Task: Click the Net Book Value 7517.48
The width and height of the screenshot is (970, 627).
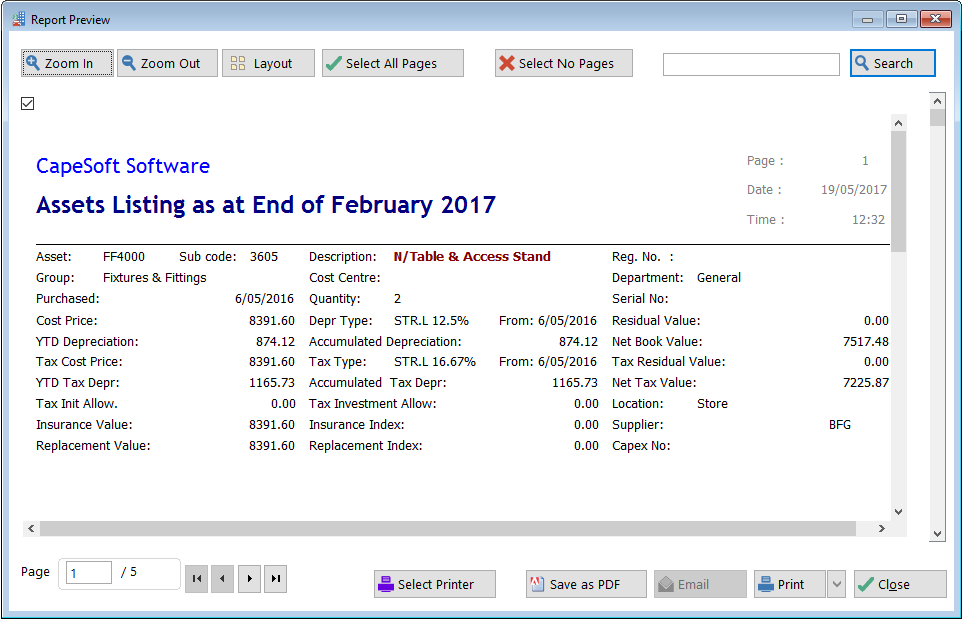Action: coord(865,341)
